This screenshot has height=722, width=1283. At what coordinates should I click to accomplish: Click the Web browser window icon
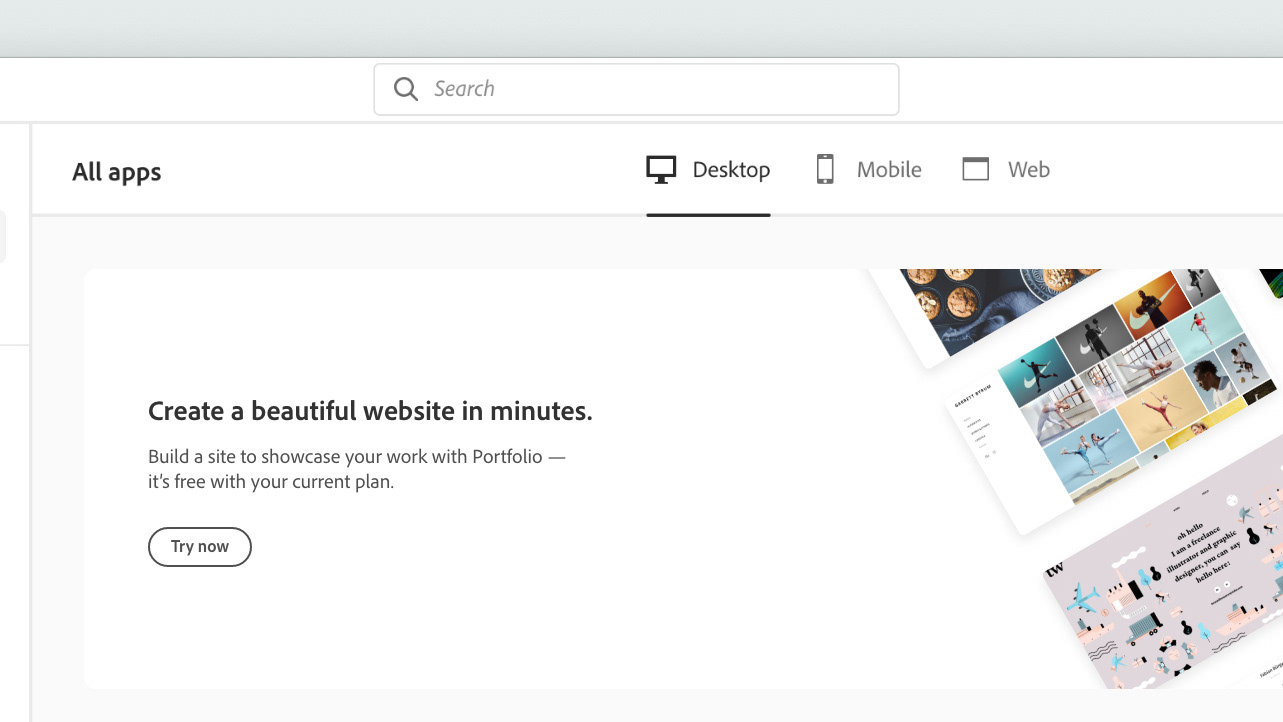click(x=976, y=170)
